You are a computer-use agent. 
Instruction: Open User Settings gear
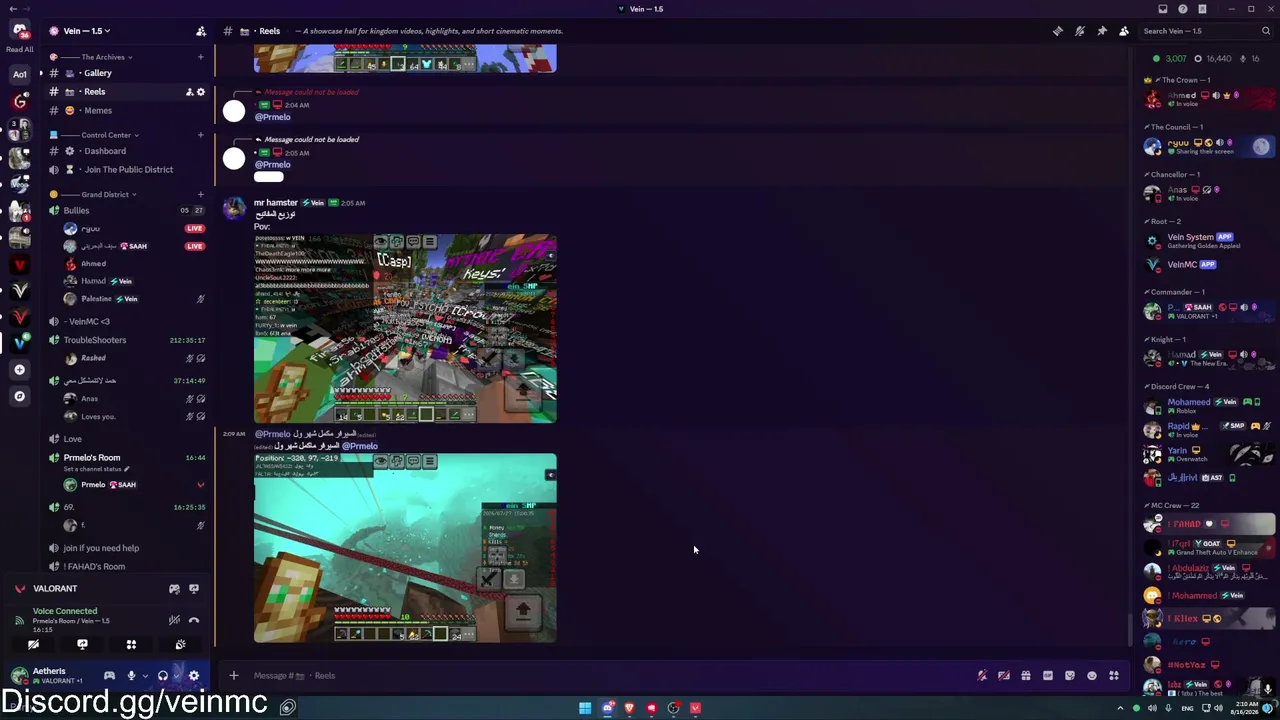click(x=194, y=676)
